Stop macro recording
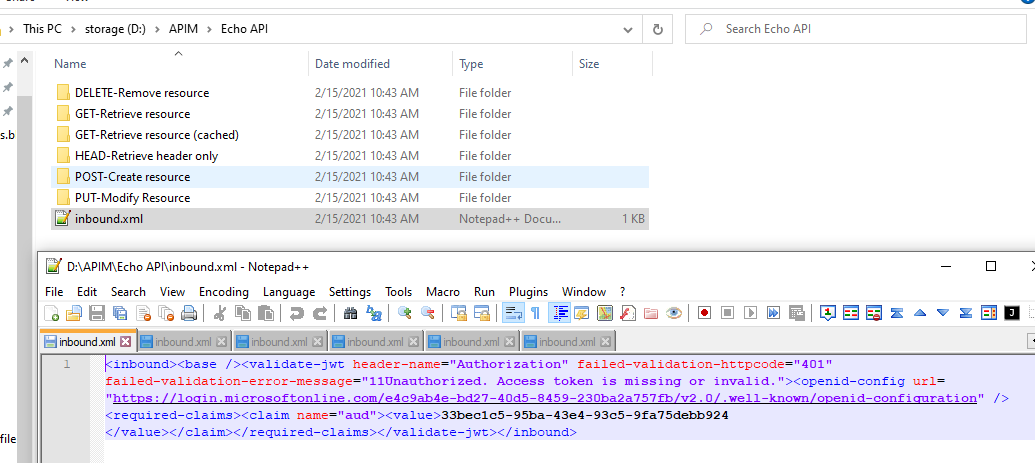 pyautogui.click(x=727, y=313)
